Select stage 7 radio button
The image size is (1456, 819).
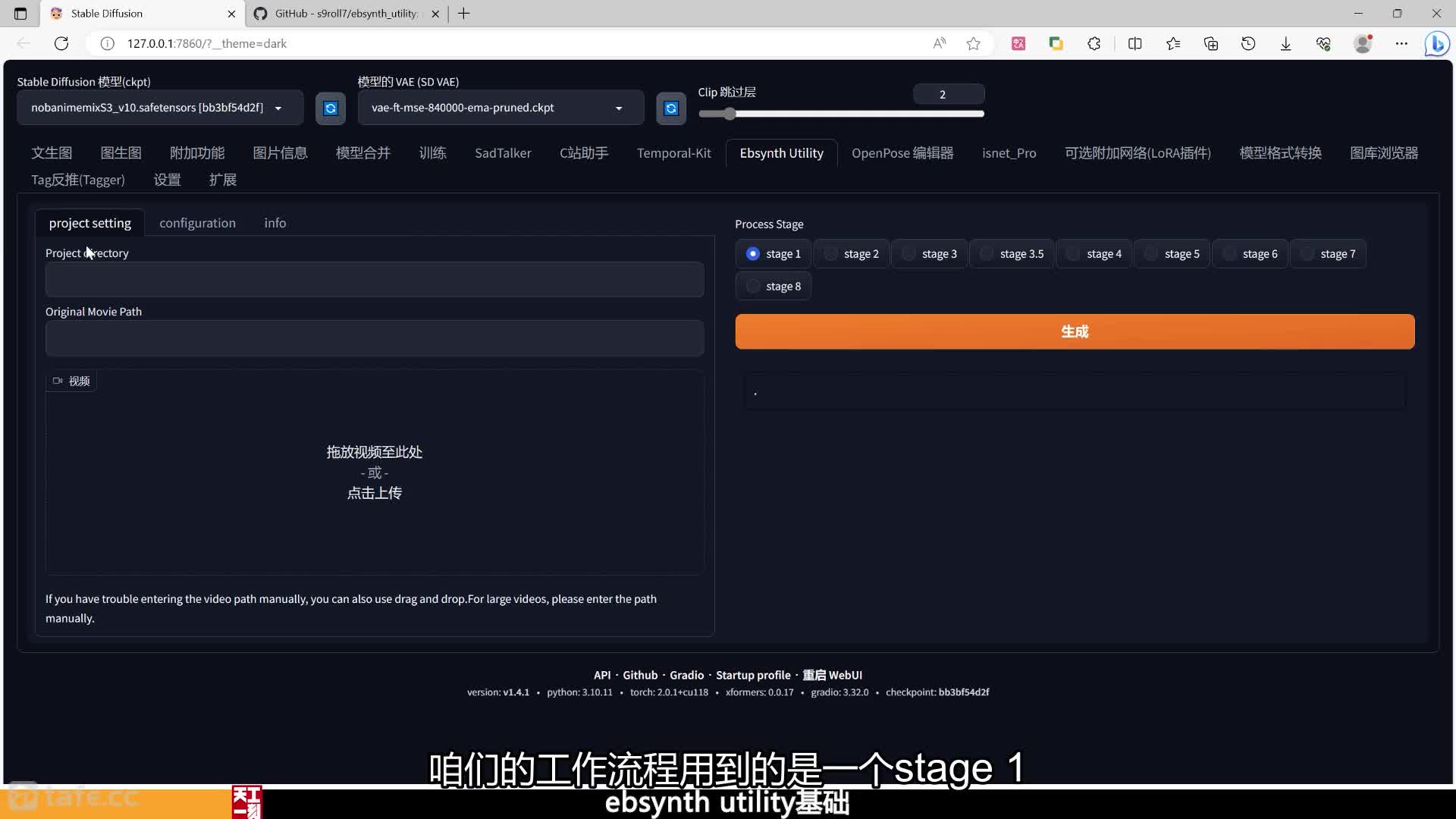click(1328, 253)
